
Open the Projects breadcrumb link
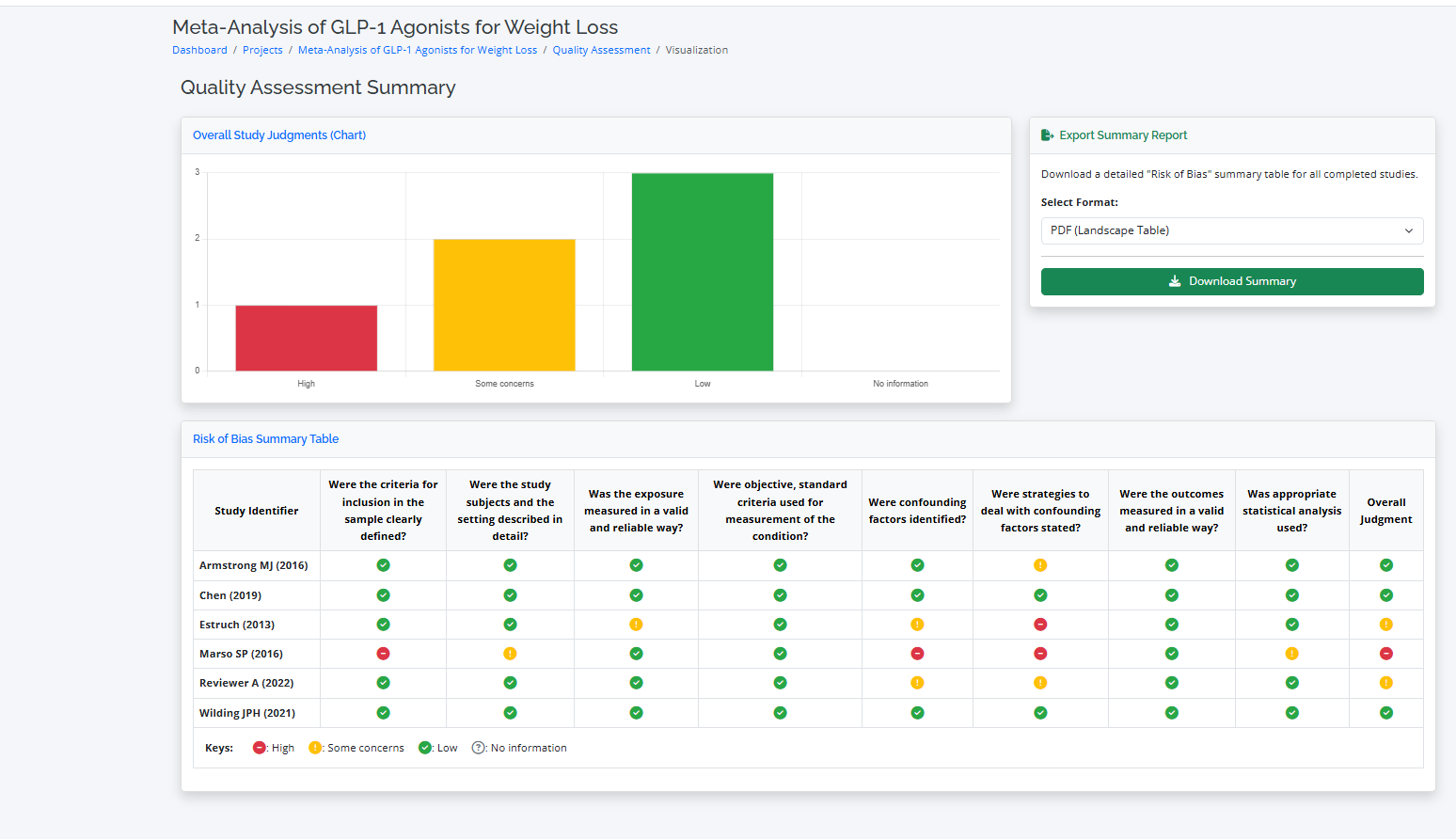click(262, 51)
